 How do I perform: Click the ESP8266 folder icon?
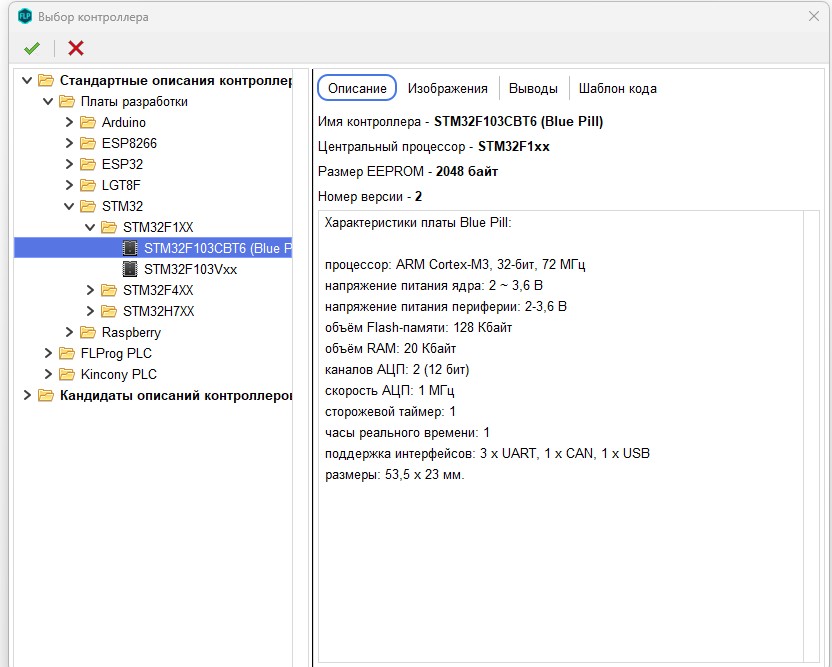click(x=88, y=143)
